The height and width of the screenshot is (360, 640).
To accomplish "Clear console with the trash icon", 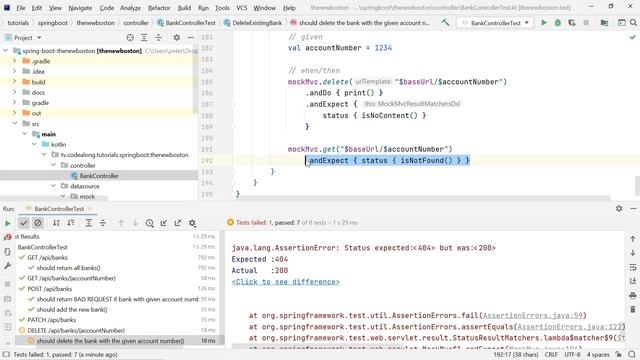I will (633, 309).
